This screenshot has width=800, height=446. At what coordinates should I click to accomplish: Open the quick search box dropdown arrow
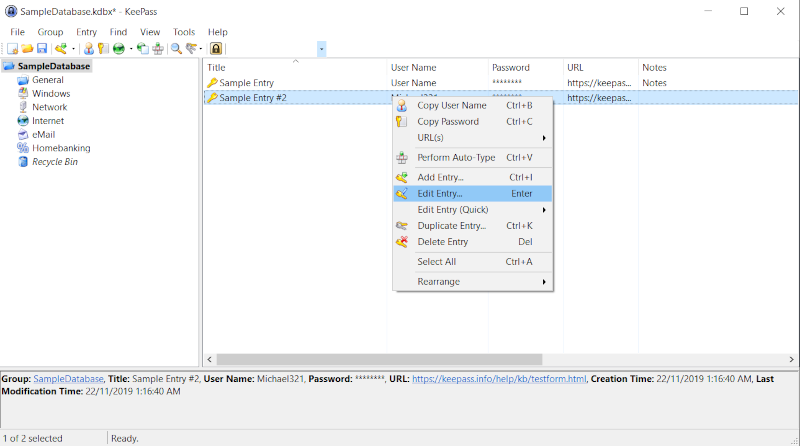pos(321,49)
